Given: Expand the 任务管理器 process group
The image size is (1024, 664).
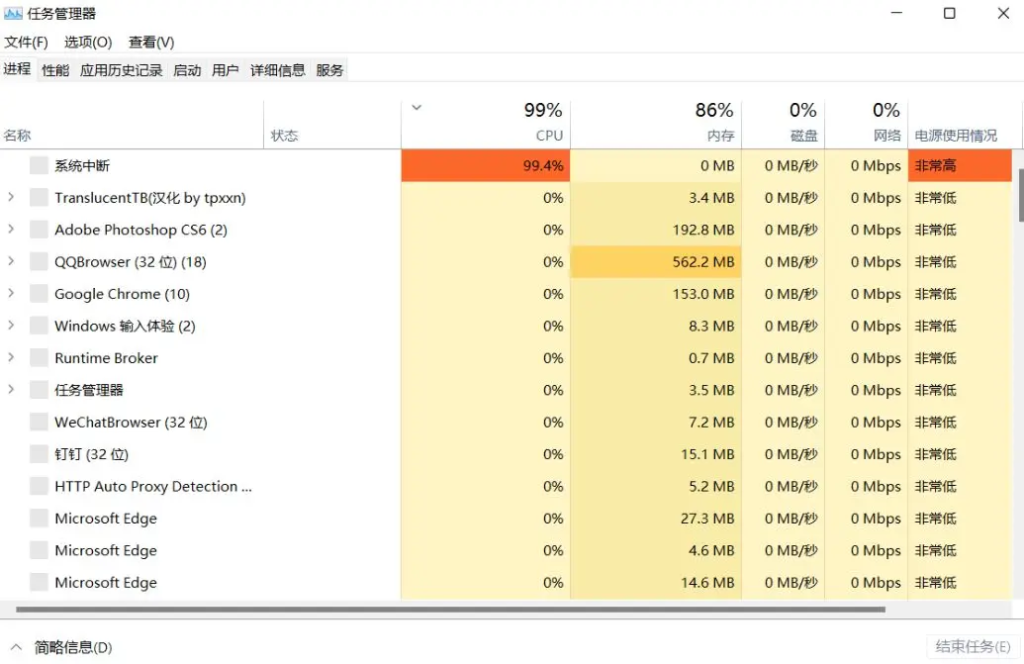Looking at the screenshot, I should (11, 388).
